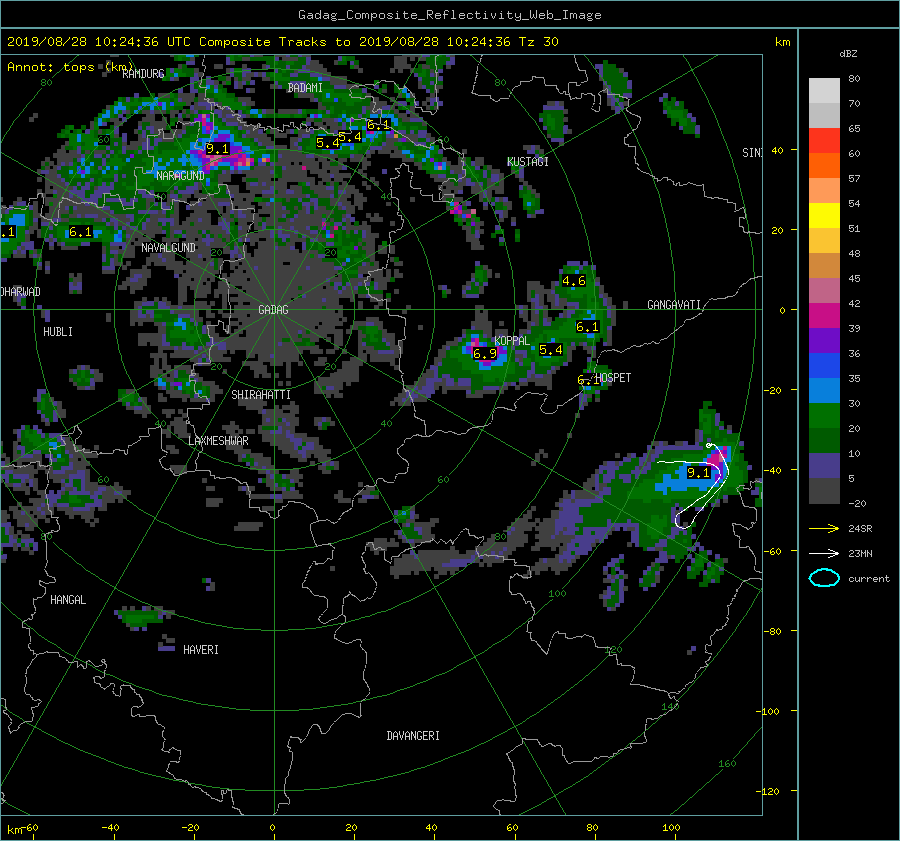Click the 6.1 storm top touching Hospet label

coord(587,380)
